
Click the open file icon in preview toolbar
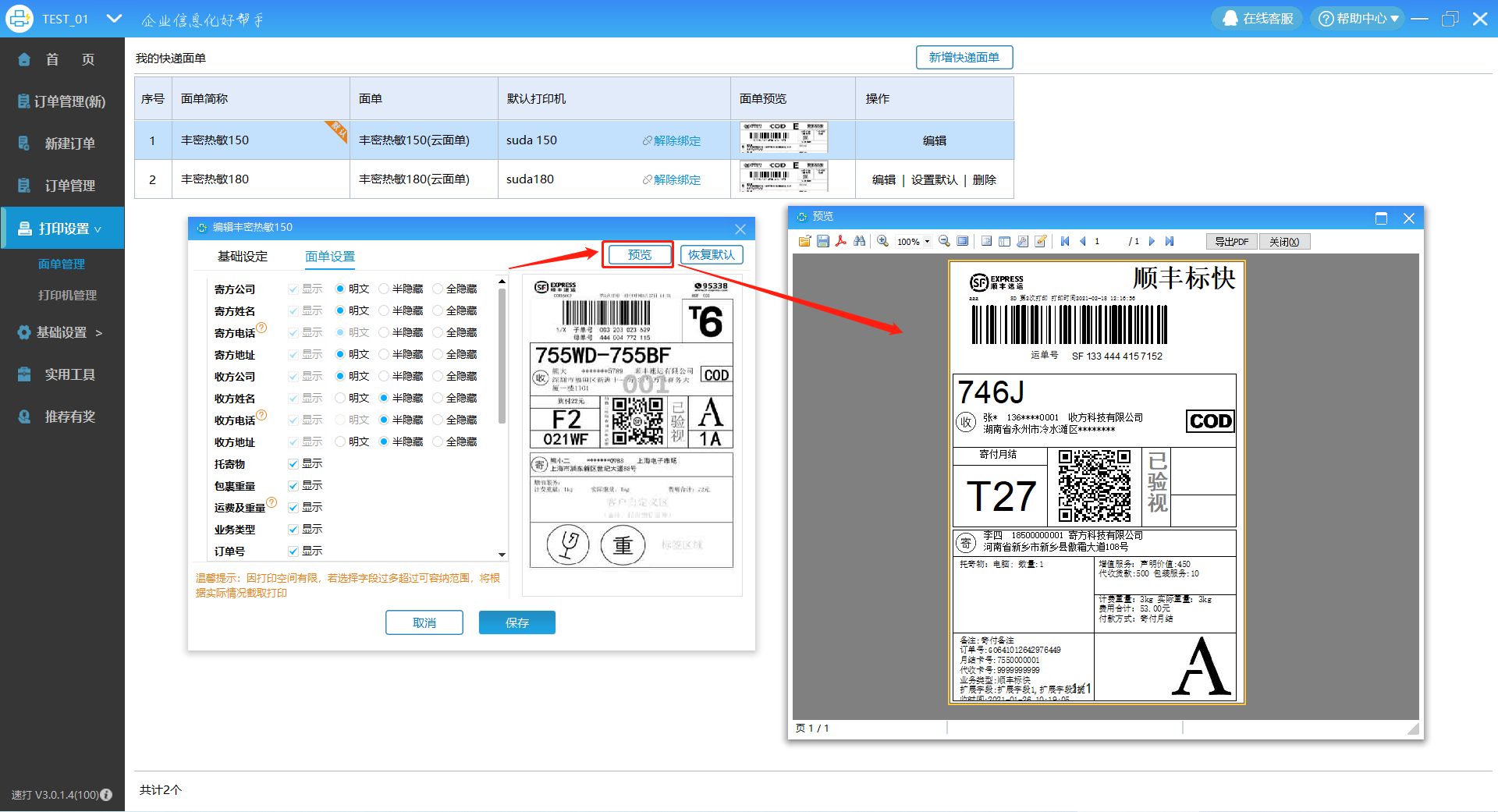click(x=804, y=241)
